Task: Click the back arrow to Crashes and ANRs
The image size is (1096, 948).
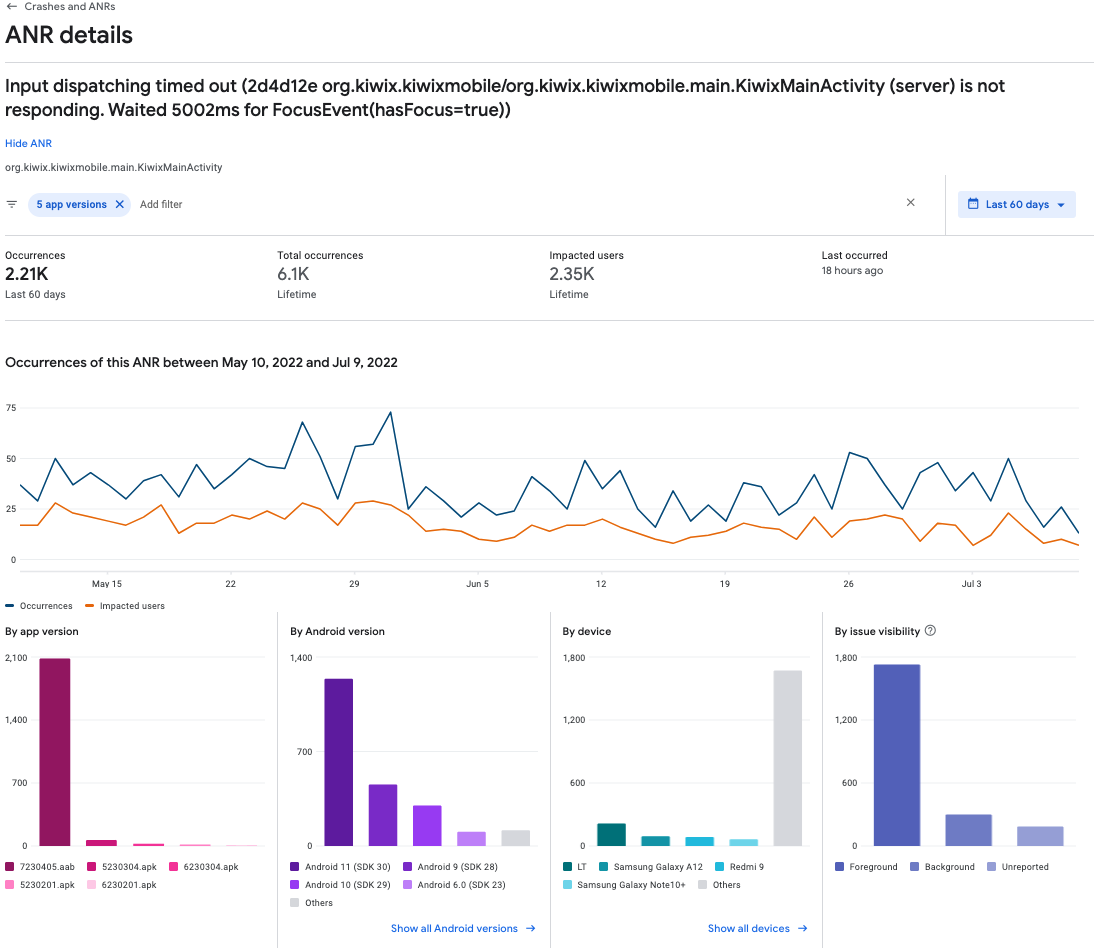Action: tap(12, 6)
